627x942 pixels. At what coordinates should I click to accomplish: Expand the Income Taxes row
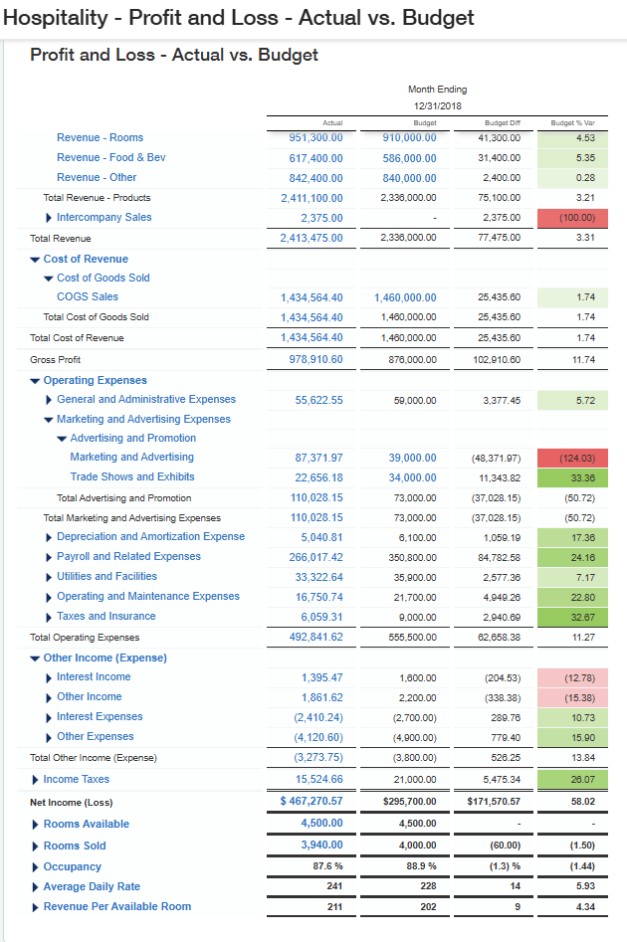tap(36, 778)
